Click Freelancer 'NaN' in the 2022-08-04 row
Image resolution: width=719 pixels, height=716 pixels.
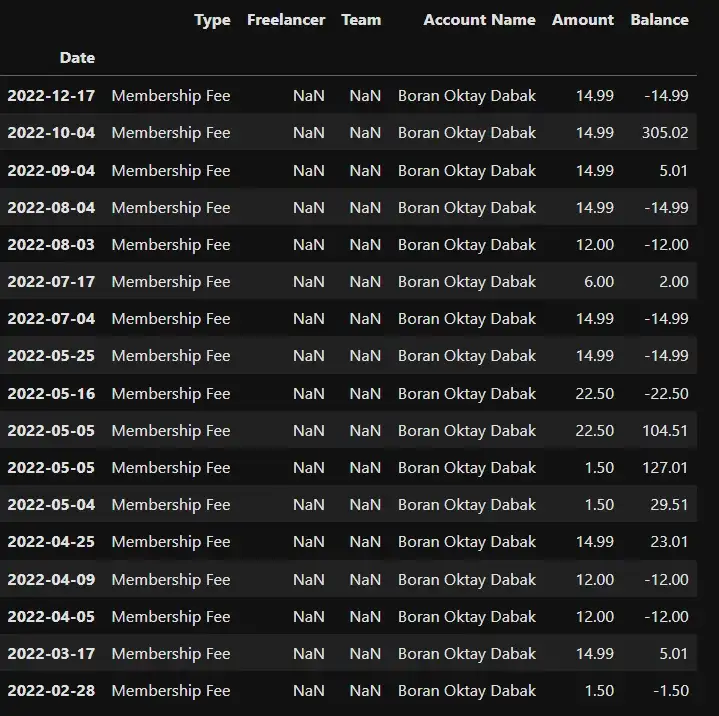(309, 207)
